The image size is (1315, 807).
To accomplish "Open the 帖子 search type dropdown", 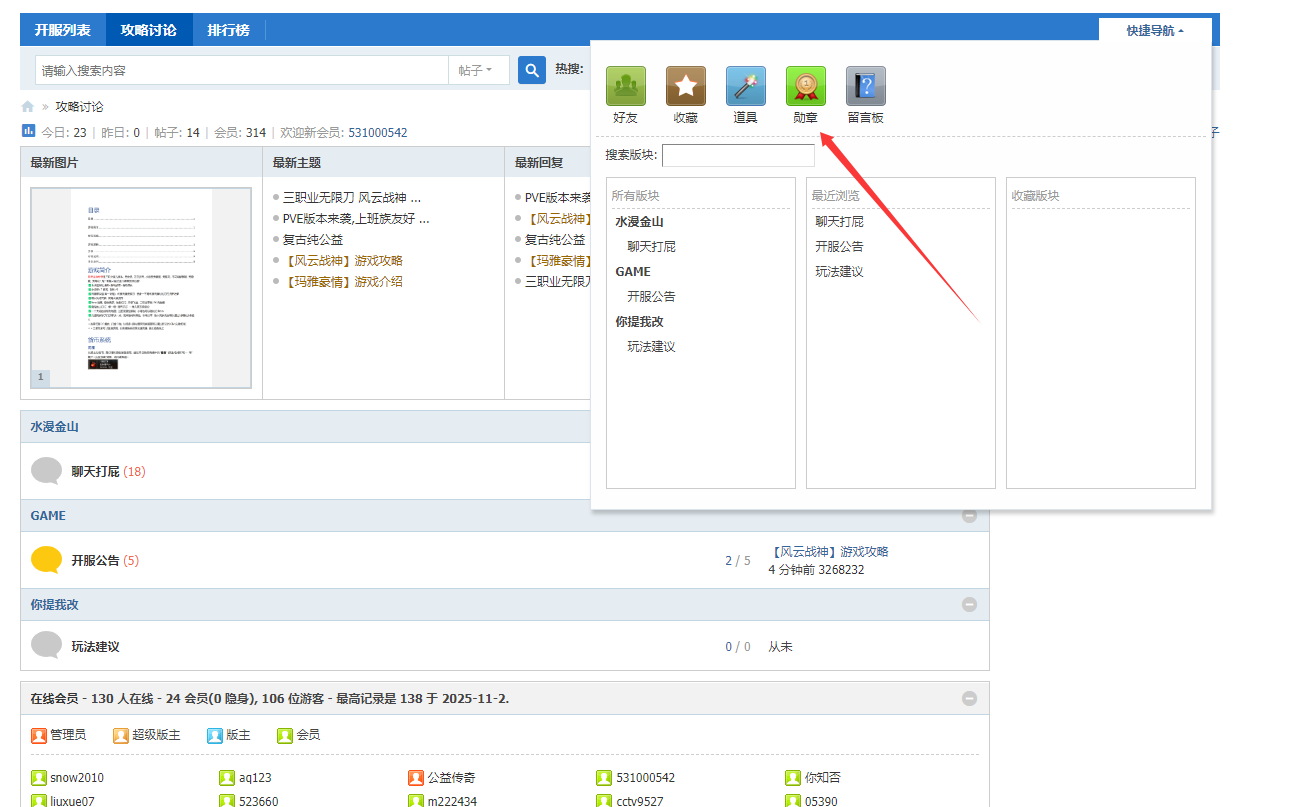I will pos(476,70).
